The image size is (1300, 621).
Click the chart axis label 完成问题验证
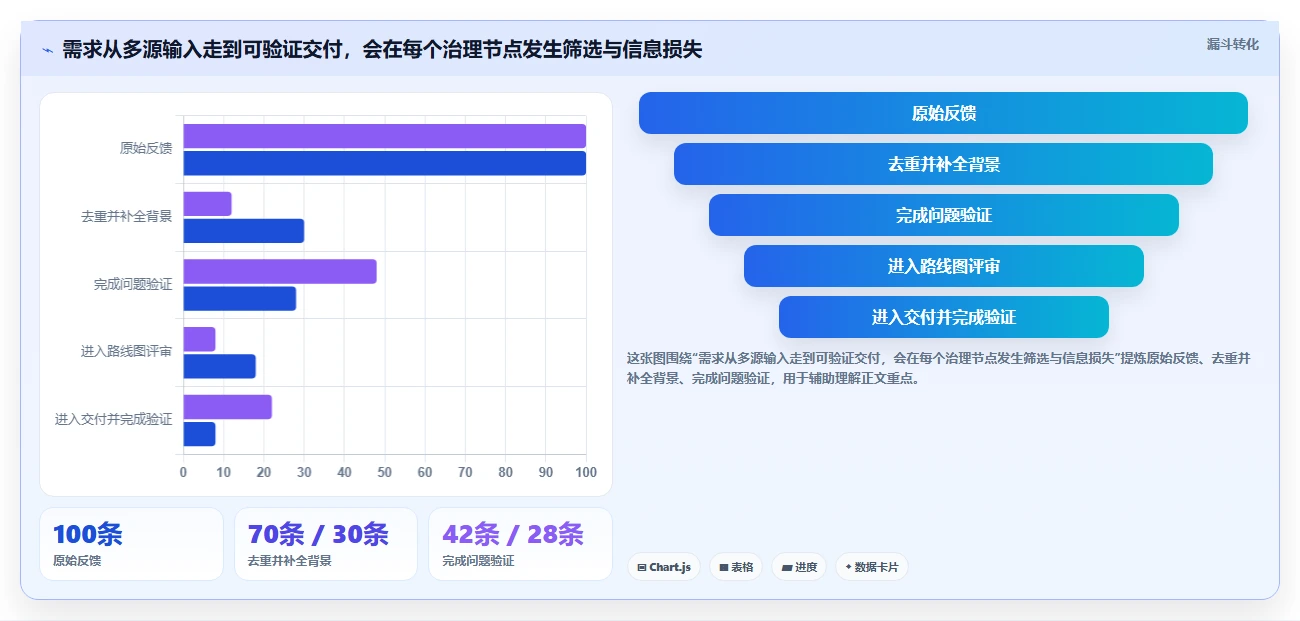[133, 284]
